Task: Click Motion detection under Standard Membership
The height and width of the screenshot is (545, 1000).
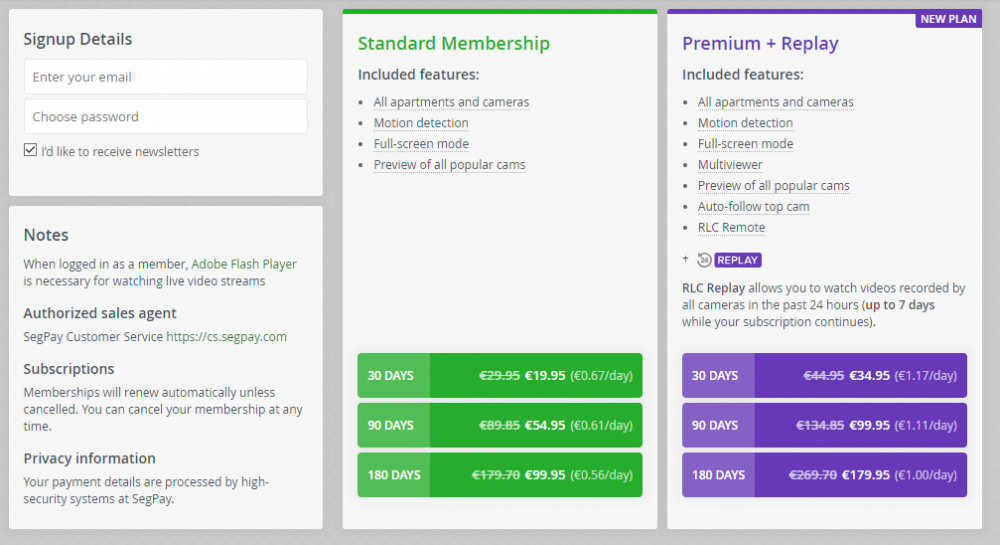Action: 421,123
